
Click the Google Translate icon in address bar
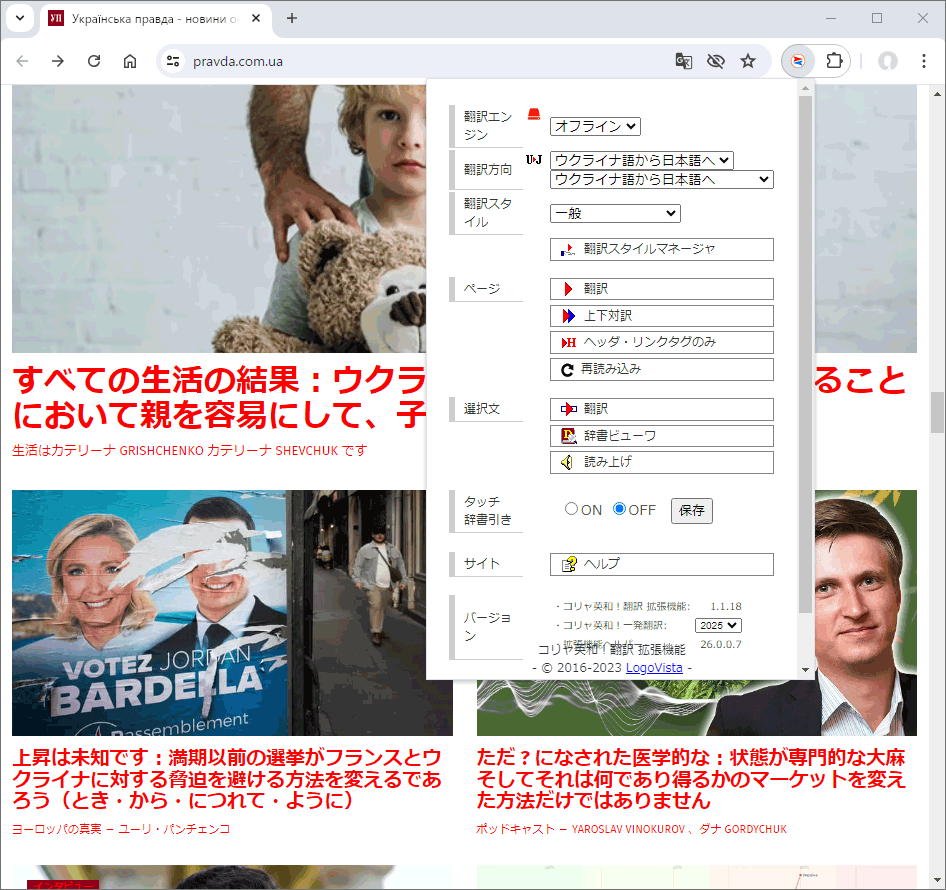click(684, 61)
